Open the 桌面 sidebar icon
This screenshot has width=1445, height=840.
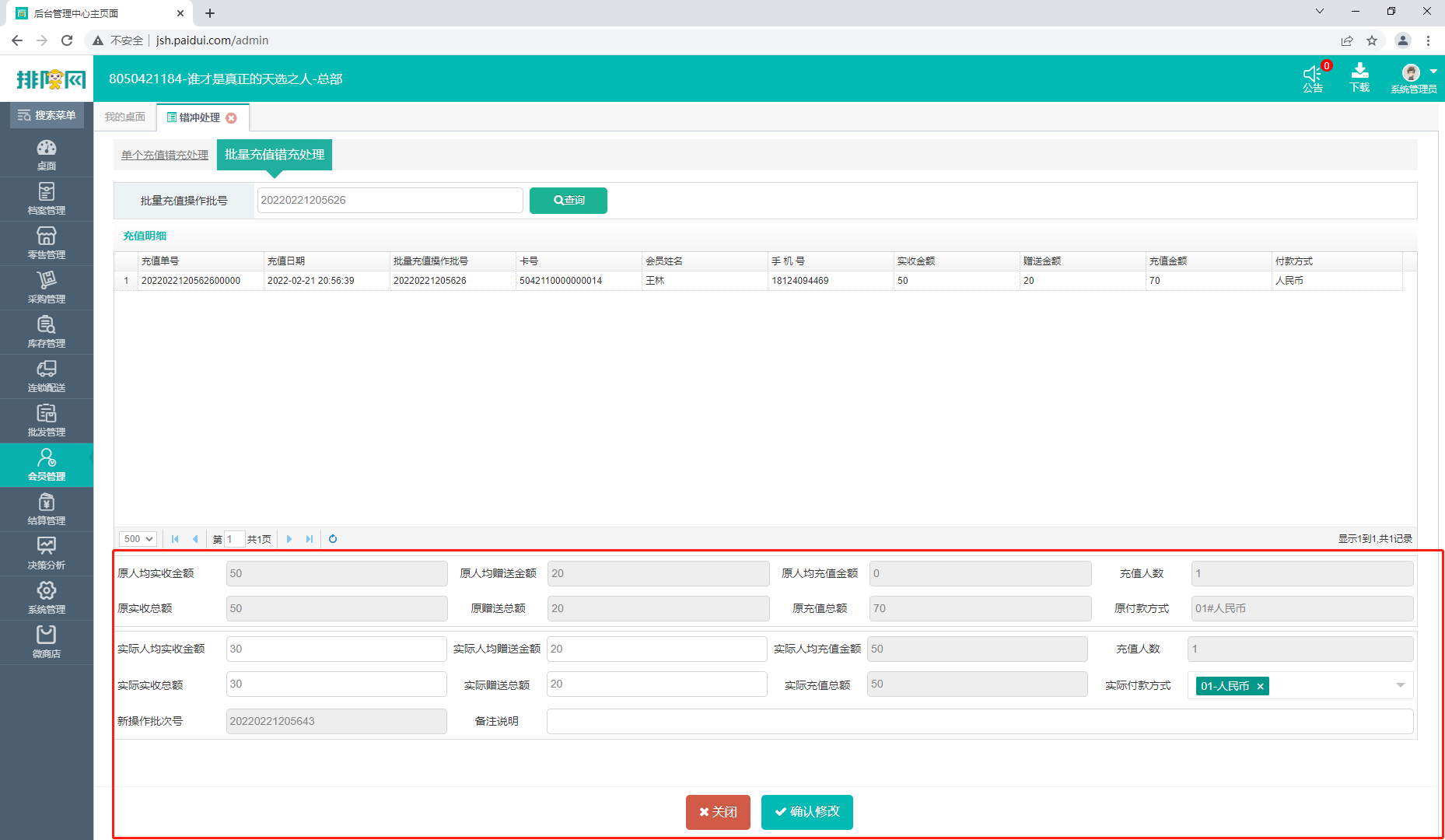pos(47,155)
